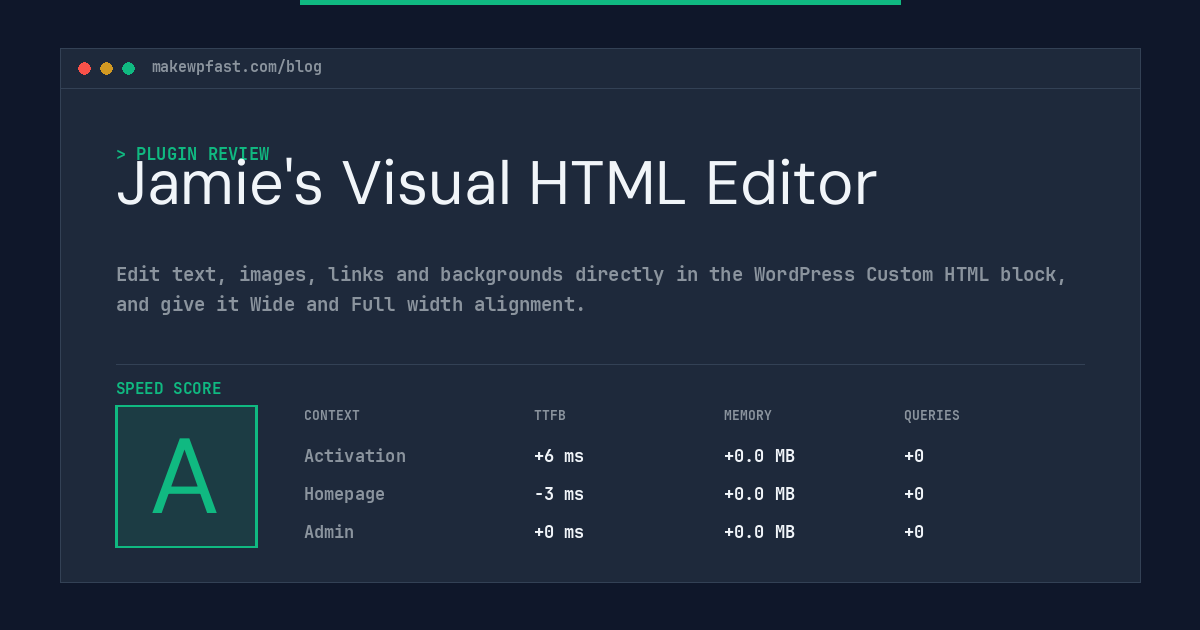This screenshot has width=1200, height=630.
Task: Click the QUERIES column header
Action: (x=932, y=415)
